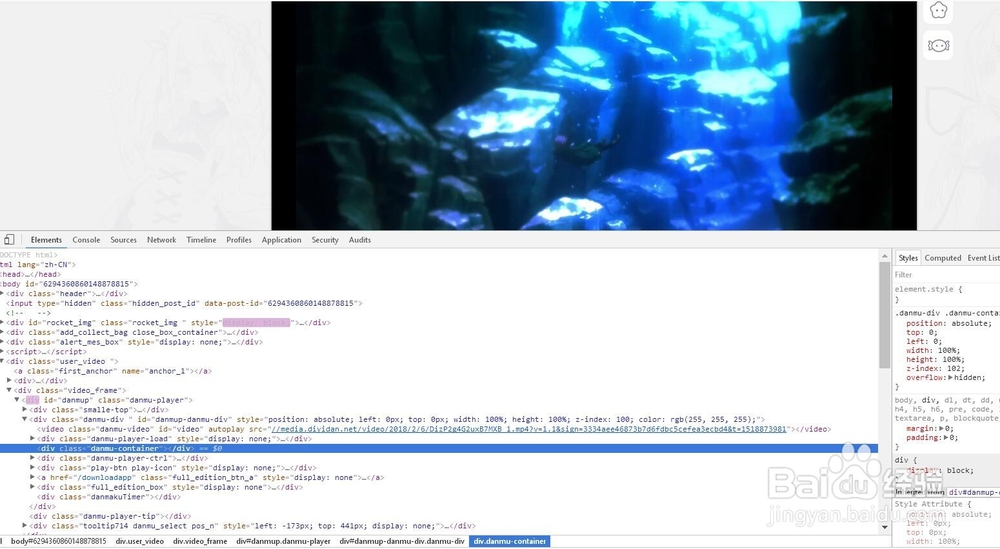
Task: Click the z-index: 102 style value
Action: (955, 368)
